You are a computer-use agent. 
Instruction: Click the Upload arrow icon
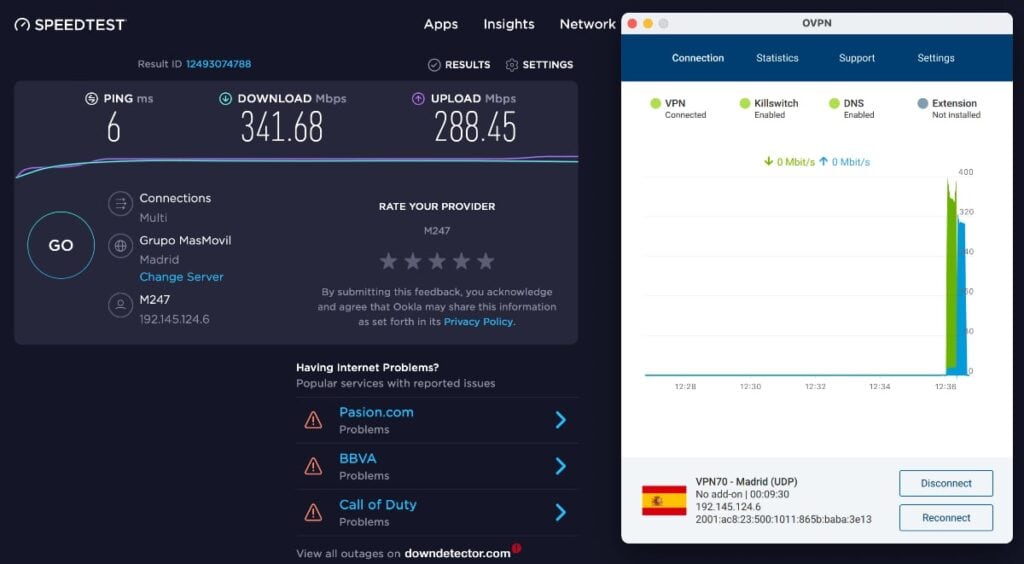click(418, 99)
